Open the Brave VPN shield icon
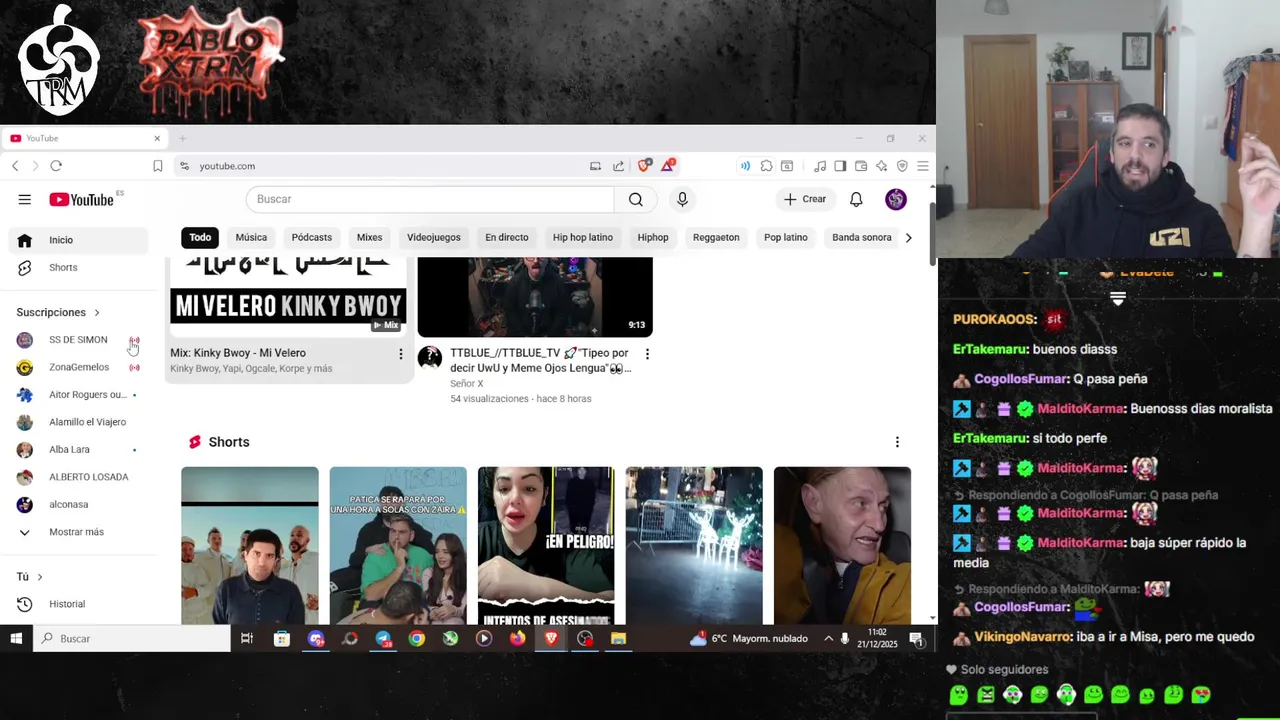The height and width of the screenshot is (720, 1280). (902, 166)
